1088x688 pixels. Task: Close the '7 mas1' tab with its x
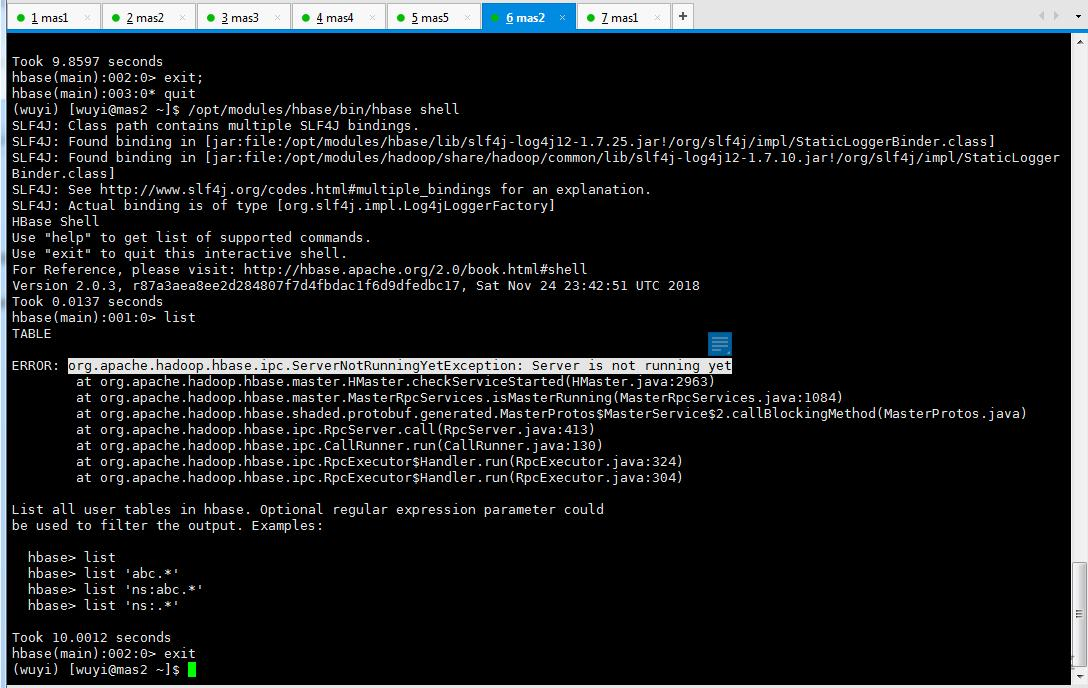click(657, 18)
